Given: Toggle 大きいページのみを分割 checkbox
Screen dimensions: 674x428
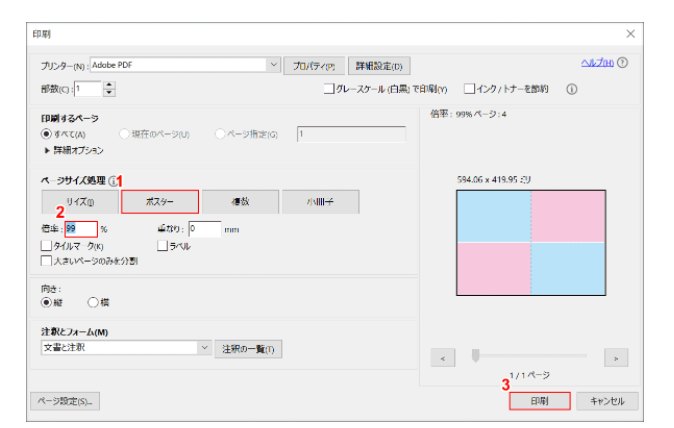Looking at the screenshot, I should point(46,260).
